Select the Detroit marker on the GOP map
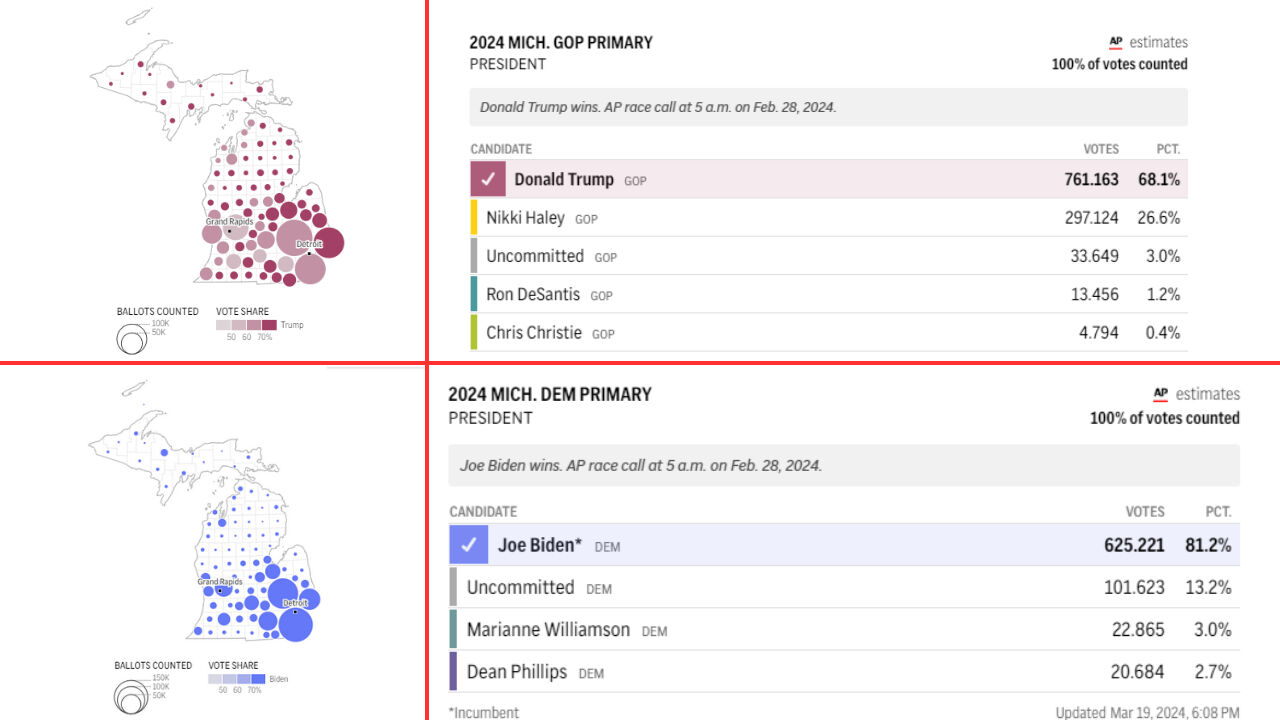Viewport: 1280px width, 720px height. pos(308,252)
